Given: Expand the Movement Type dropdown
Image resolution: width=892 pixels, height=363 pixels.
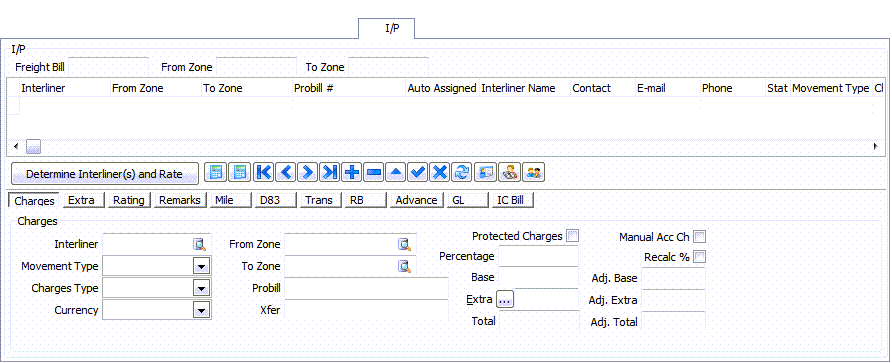Looking at the screenshot, I should [x=201, y=266].
